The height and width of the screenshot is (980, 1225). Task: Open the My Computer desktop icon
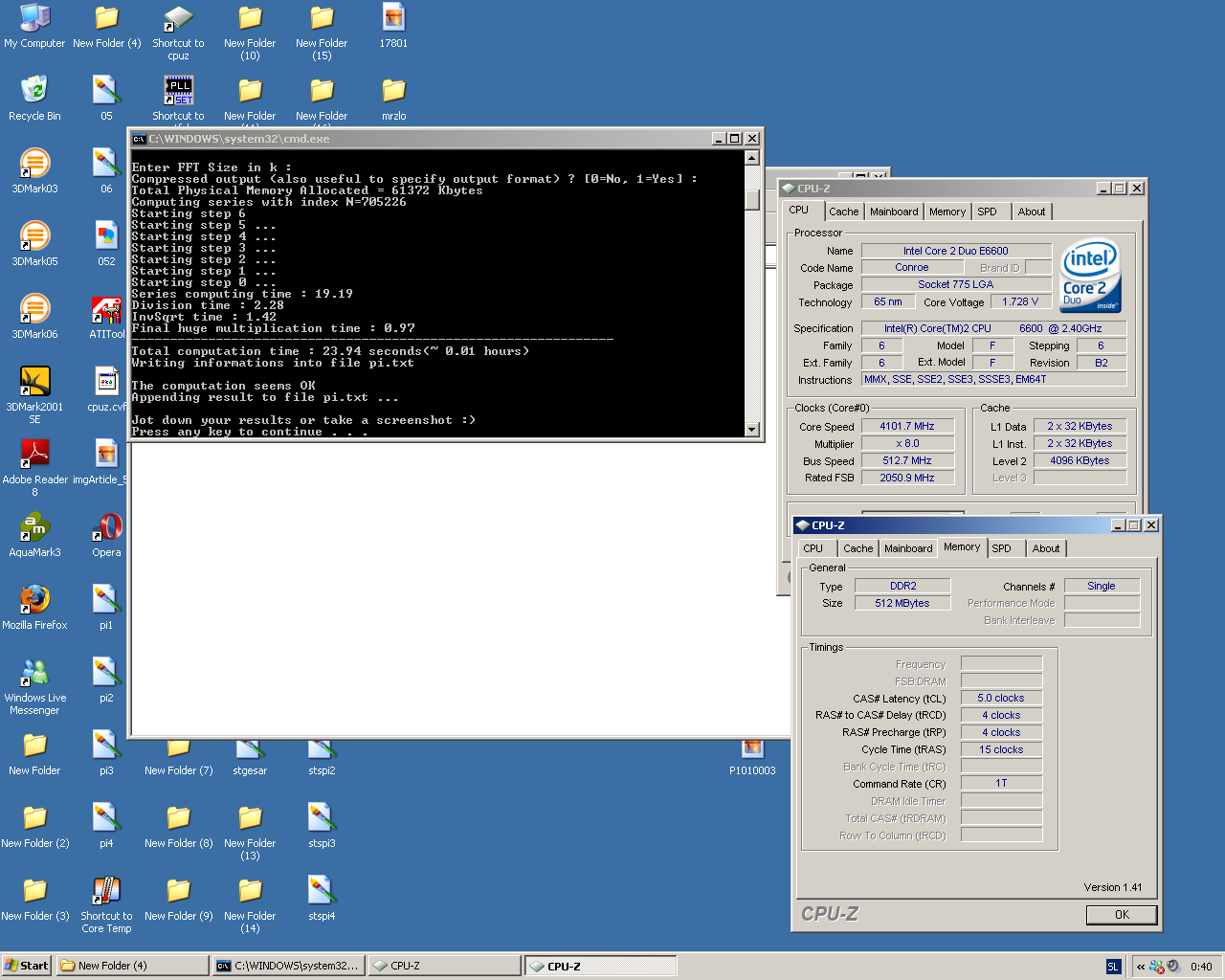[x=34, y=26]
